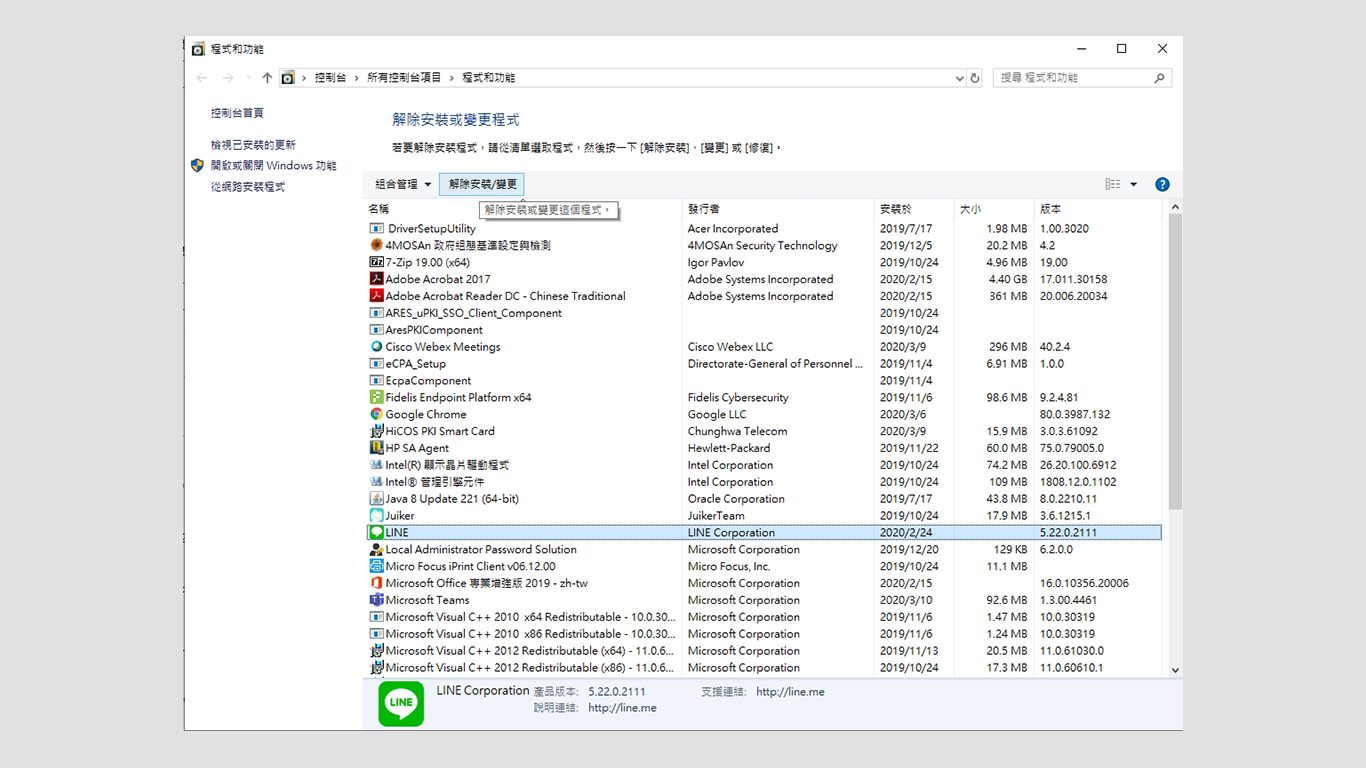Click the 4MOSAn sunflower icon
Screen dimensions: 1366x768
[x=377, y=245]
